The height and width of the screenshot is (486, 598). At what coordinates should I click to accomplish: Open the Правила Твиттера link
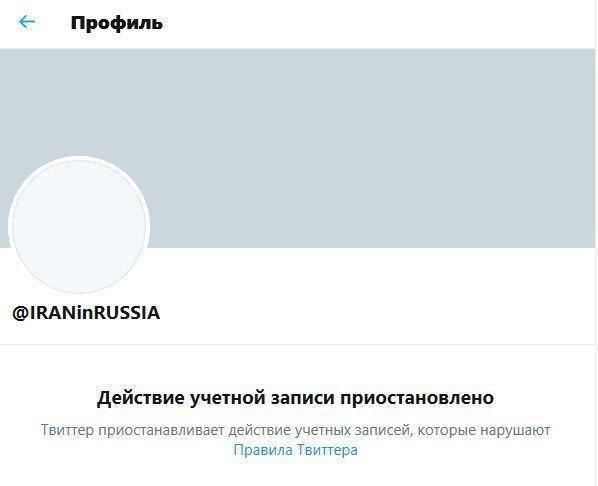coord(296,450)
